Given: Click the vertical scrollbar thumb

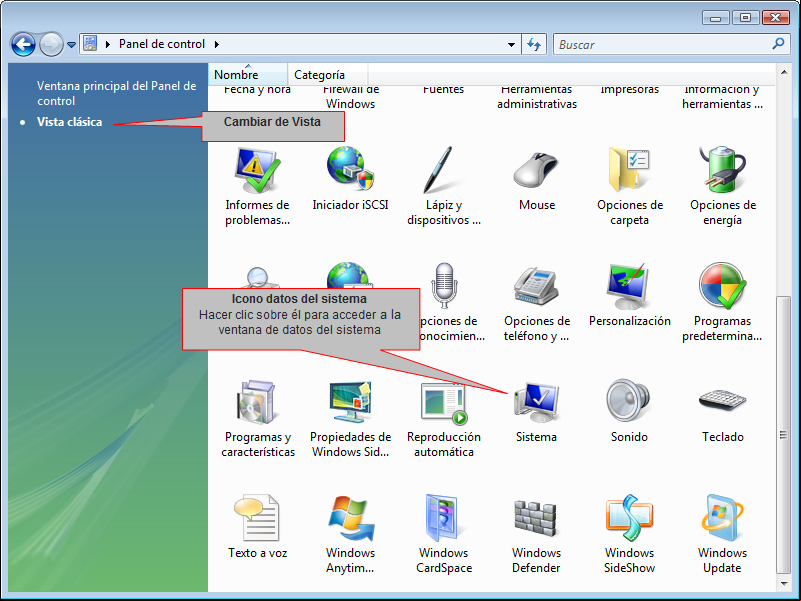Looking at the screenshot, I should pyautogui.click(x=784, y=434).
